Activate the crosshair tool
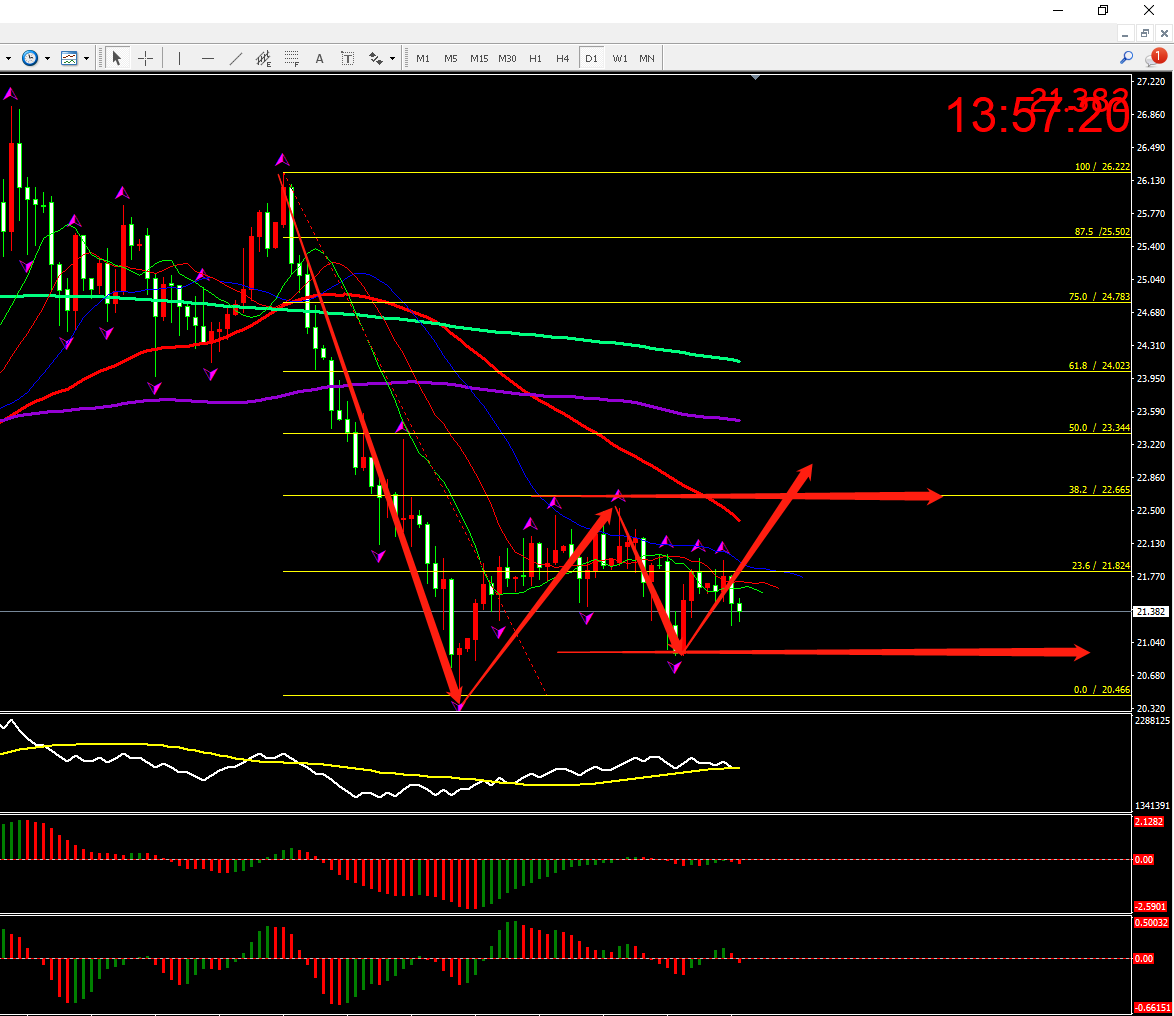The width and height of the screenshot is (1174, 1016). pyautogui.click(x=145, y=58)
